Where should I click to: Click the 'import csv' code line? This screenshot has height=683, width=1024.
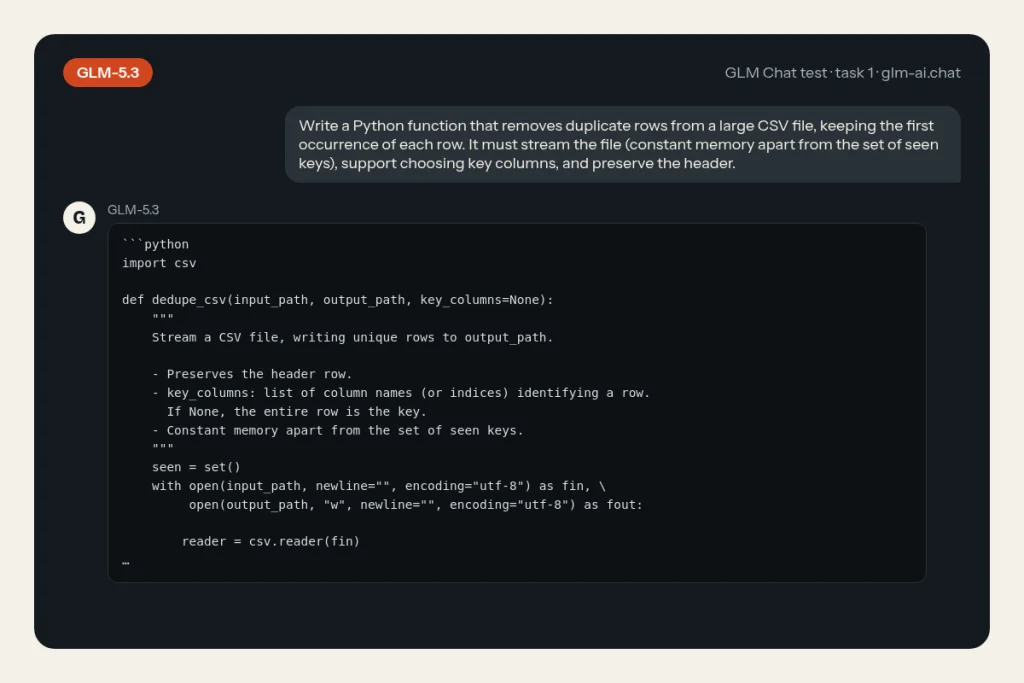[x=159, y=263]
